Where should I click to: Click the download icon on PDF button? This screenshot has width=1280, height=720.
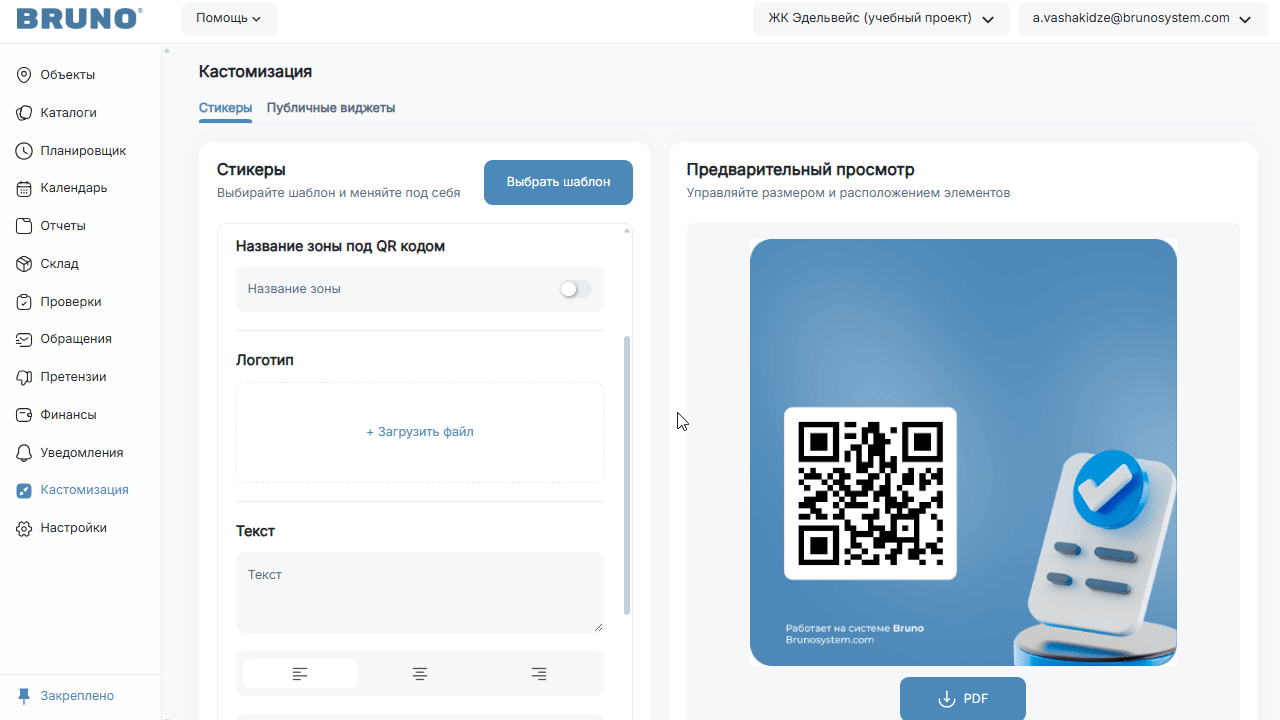pos(947,699)
